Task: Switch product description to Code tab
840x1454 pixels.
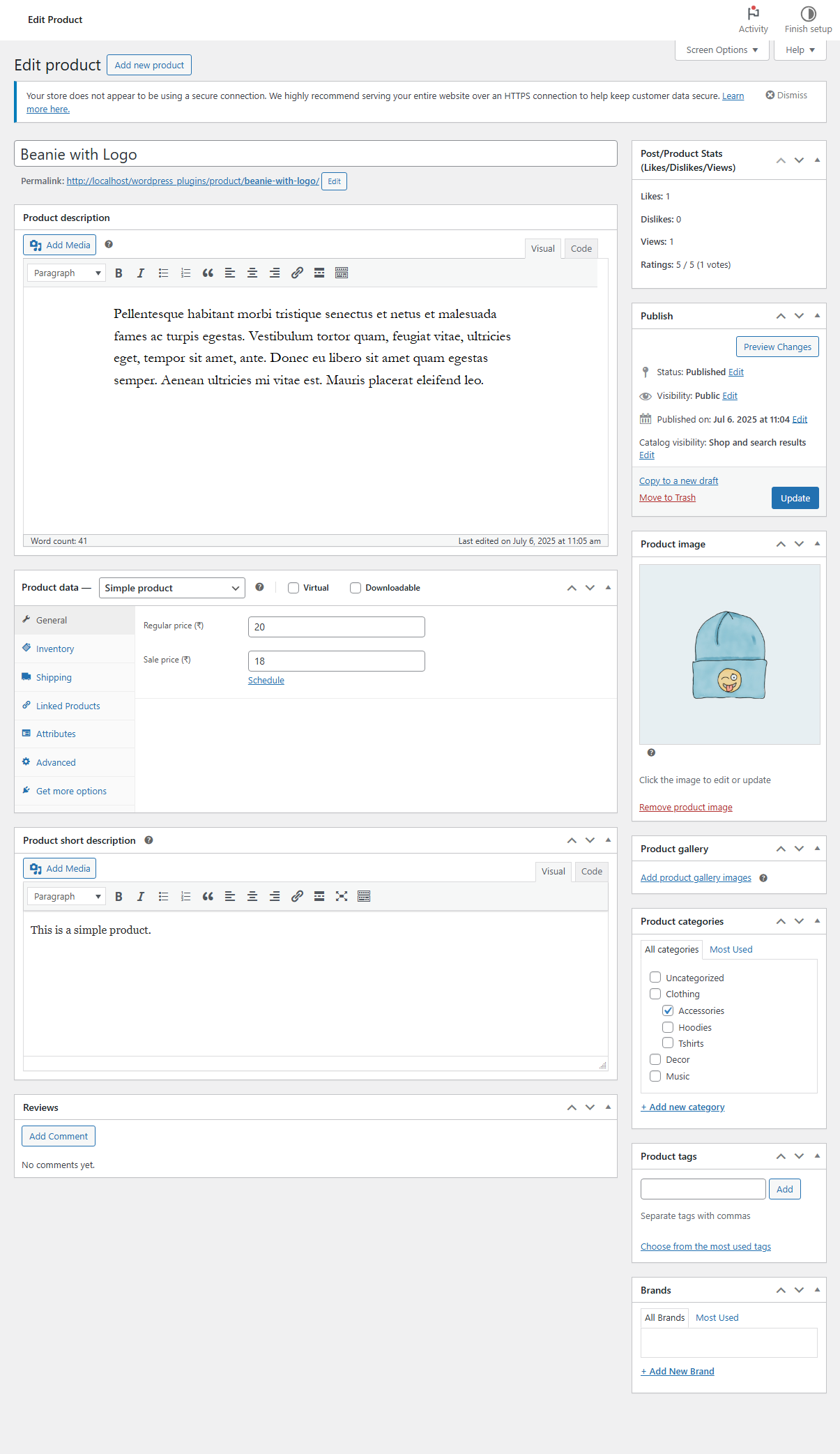Action: pyautogui.click(x=581, y=249)
